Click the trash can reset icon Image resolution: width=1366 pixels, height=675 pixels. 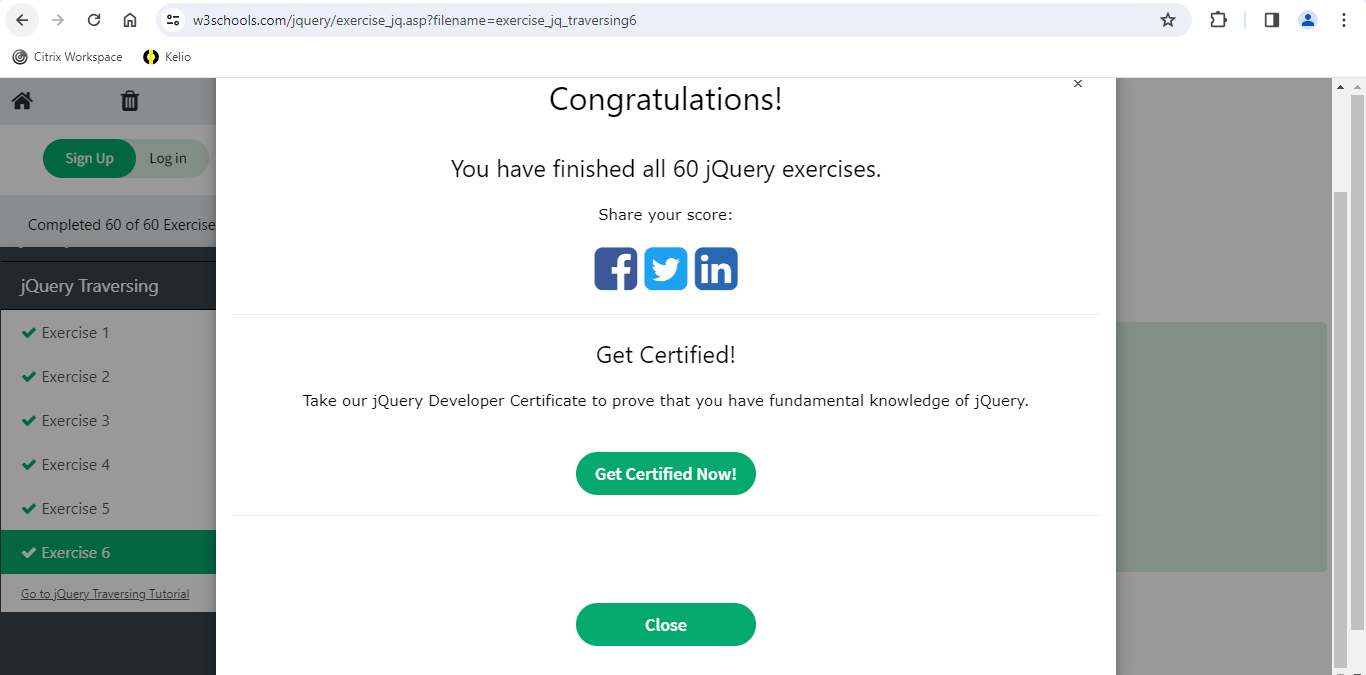pyautogui.click(x=130, y=101)
